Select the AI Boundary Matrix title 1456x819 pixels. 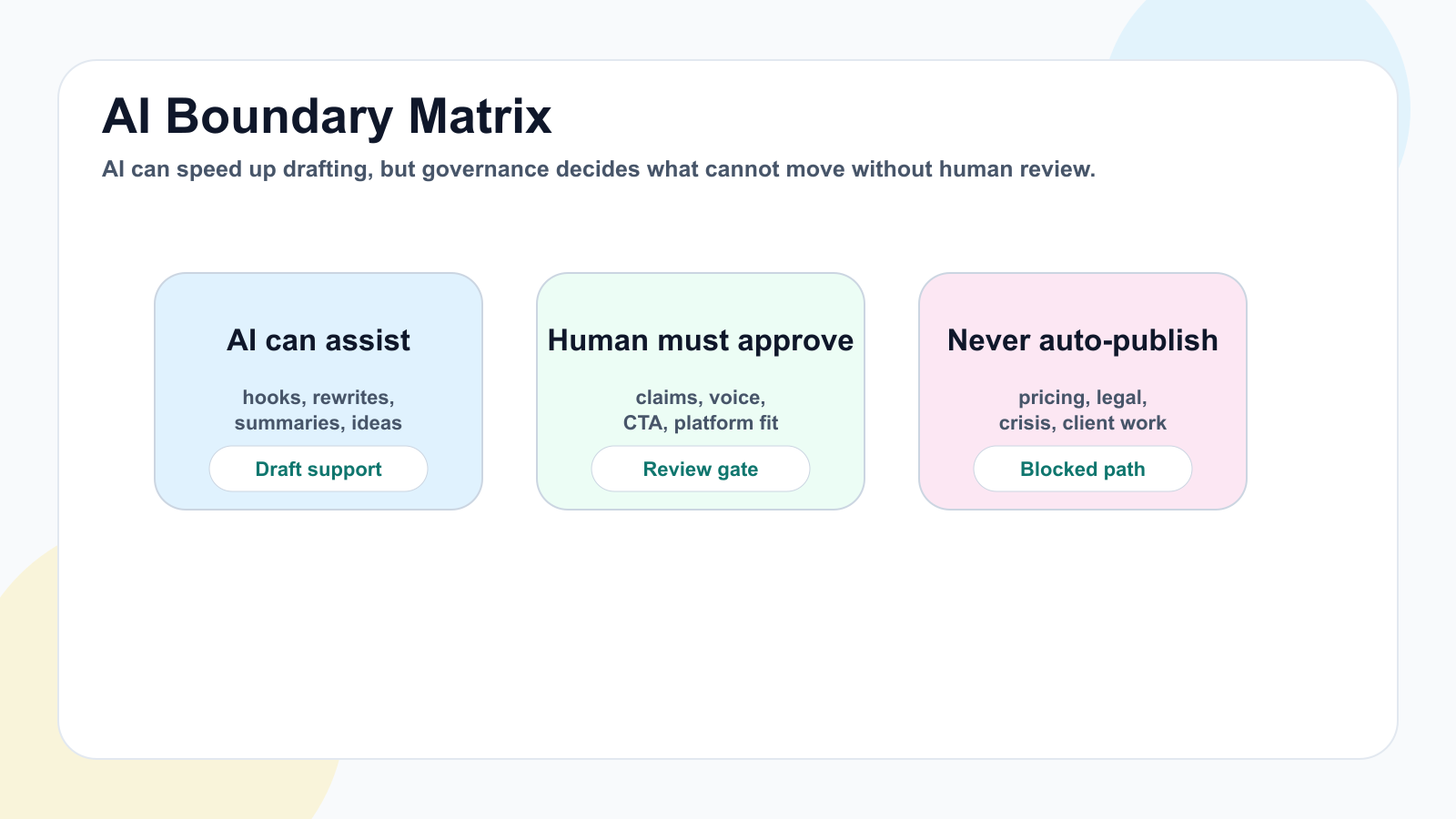(327, 116)
